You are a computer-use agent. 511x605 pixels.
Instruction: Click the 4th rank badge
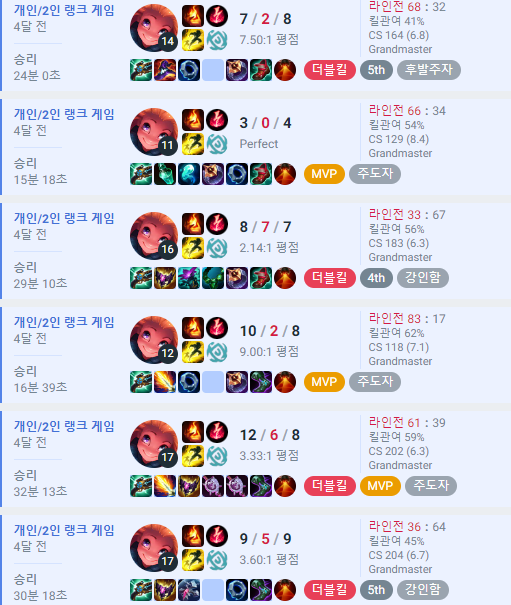pyautogui.click(x=376, y=278)
